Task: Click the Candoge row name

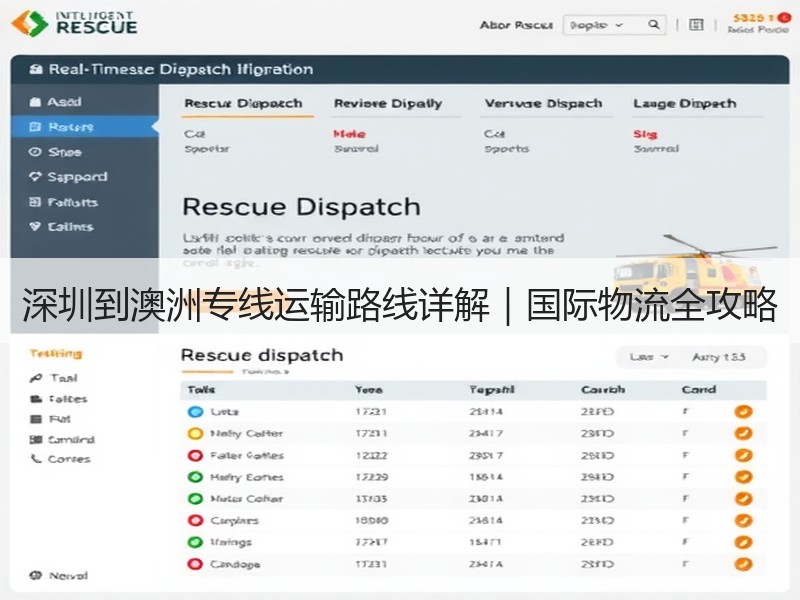Action: coord(235,564)
